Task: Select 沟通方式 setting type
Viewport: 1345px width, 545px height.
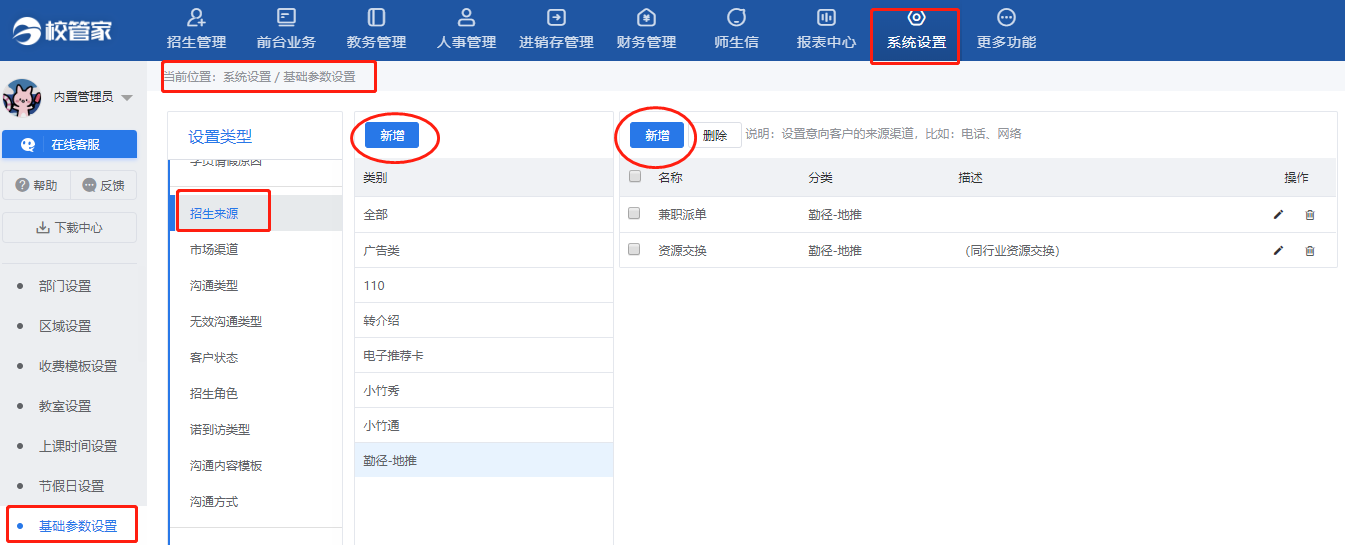Action: coord(255,501)
